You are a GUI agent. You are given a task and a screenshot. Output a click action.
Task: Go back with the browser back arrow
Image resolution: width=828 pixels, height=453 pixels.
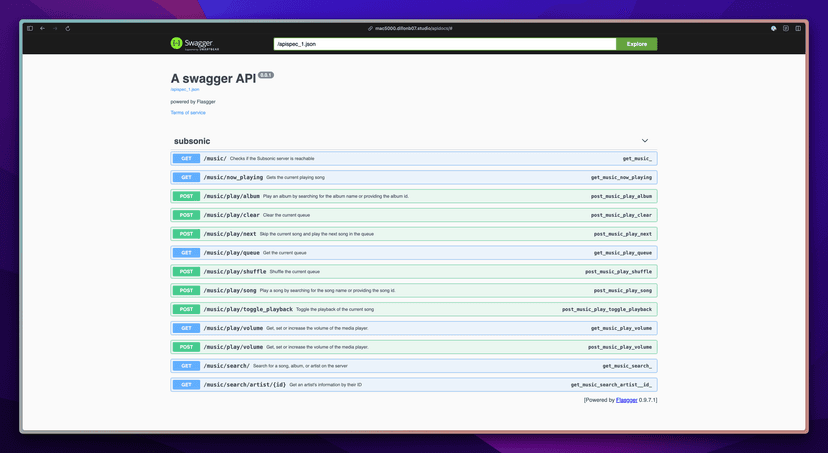[x=42, y=28]
